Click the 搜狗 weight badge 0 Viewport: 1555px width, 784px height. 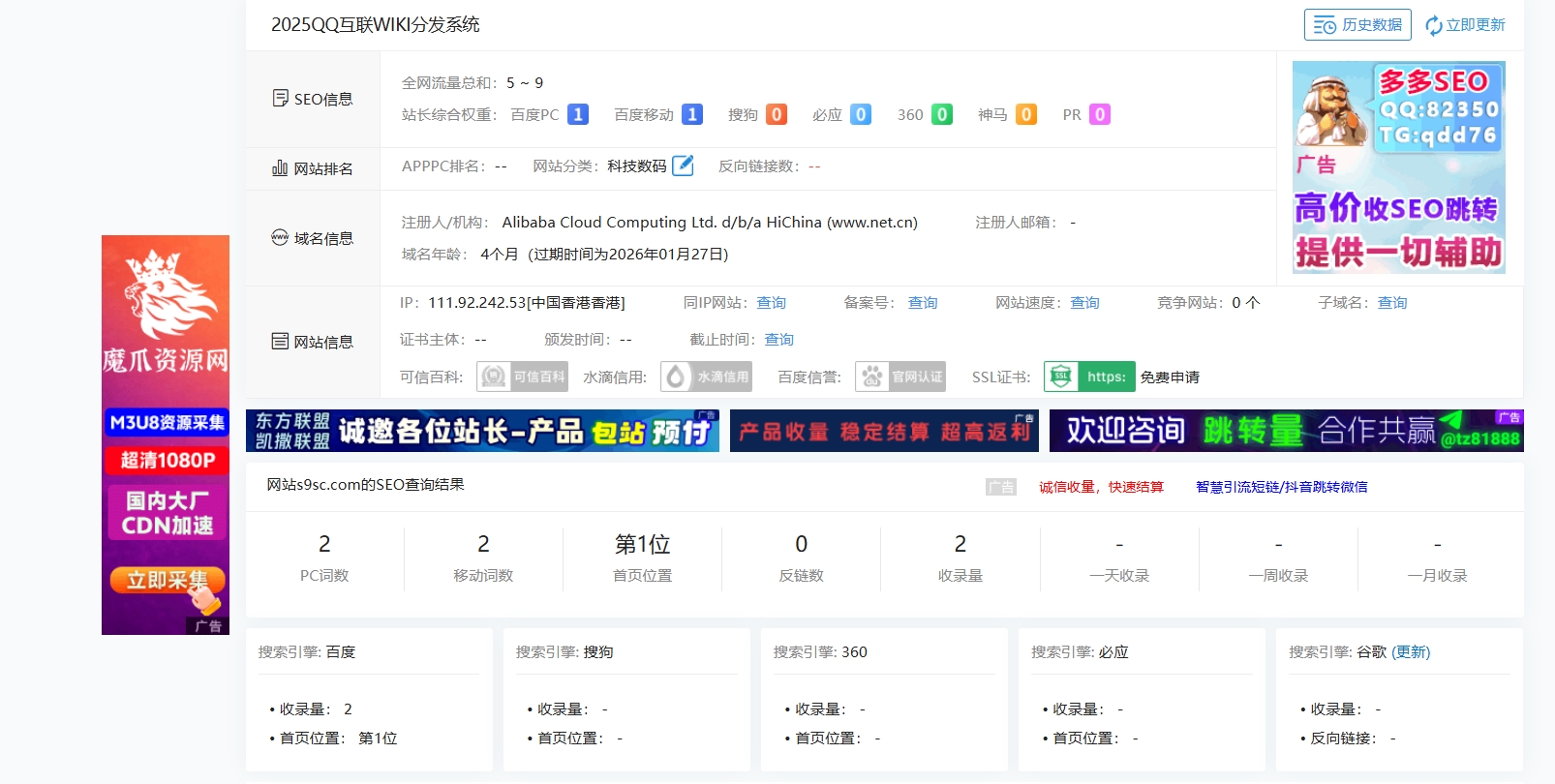tap(777, 114)
